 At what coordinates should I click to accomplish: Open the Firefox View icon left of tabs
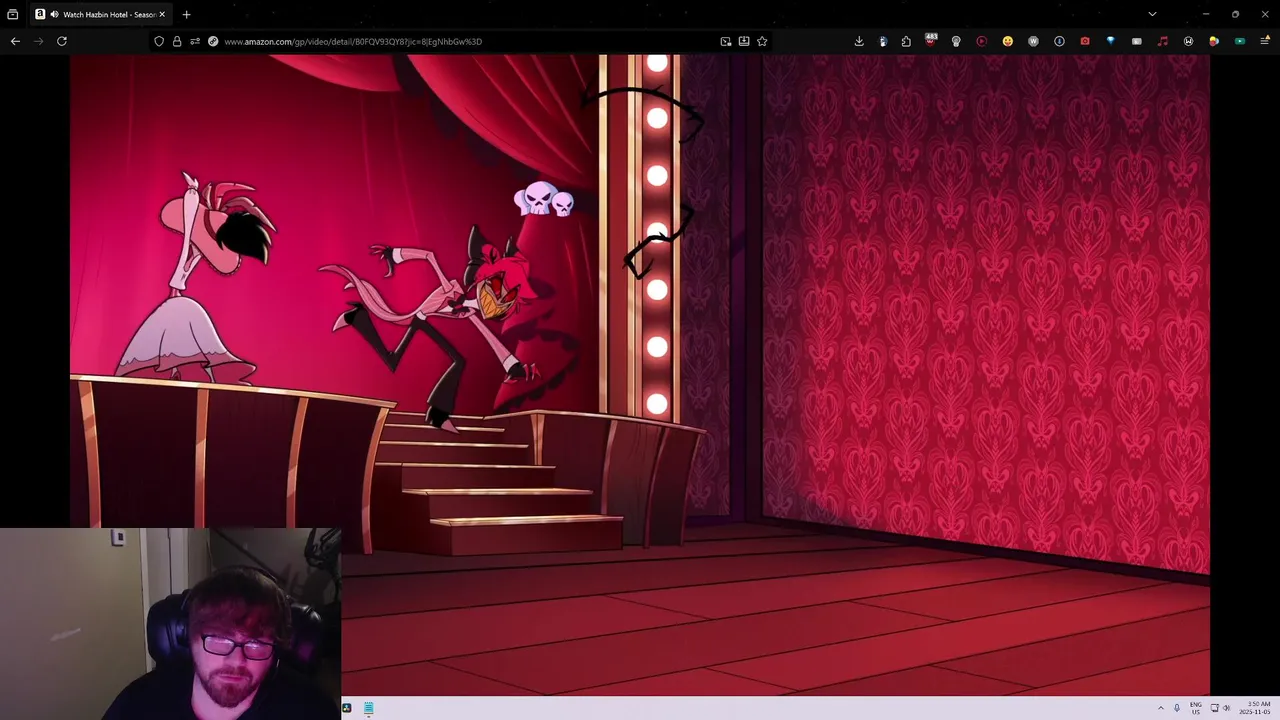point(13,14)
